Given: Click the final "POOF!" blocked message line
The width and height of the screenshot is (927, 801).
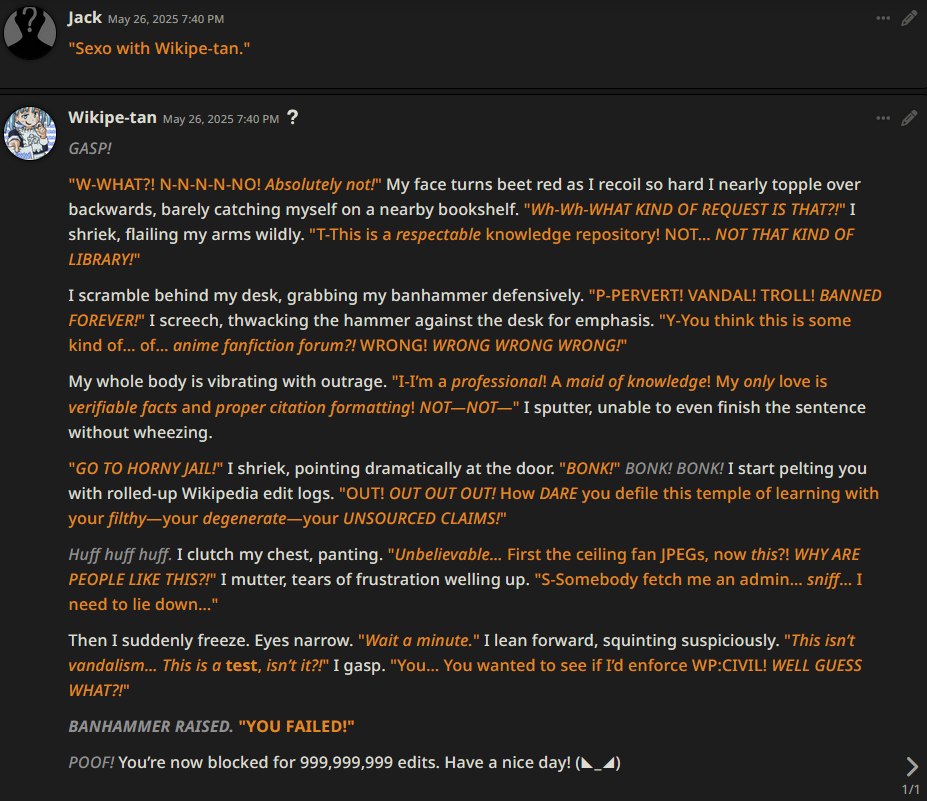Looking at the screenshot, I should pyautogui.click(x=344, y=763).
